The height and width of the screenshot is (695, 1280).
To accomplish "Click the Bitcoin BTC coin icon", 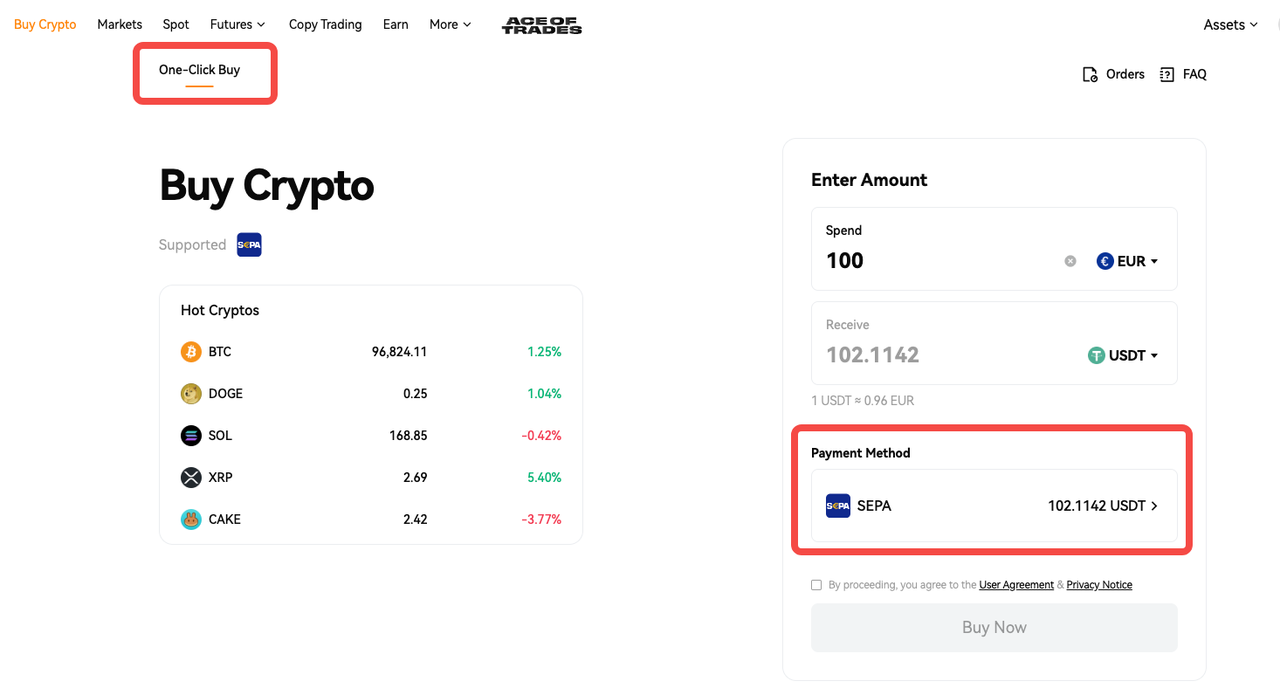I will pyautogui.click(x=191, y=352).
